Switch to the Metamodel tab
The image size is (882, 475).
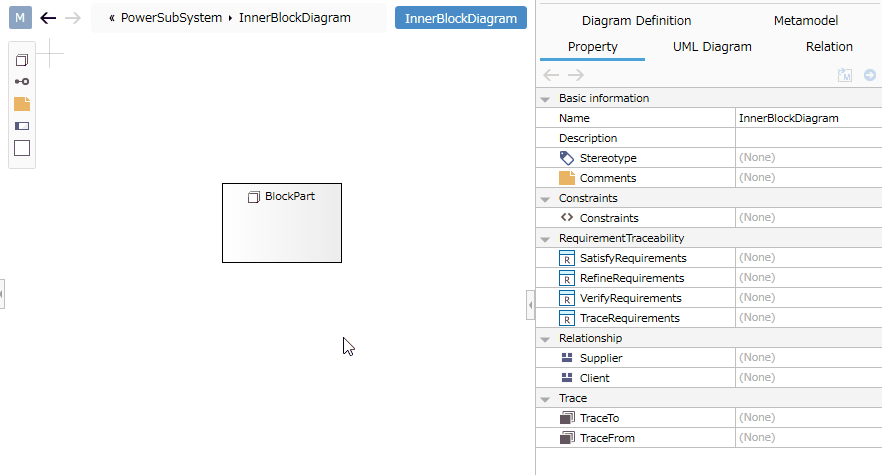[x=806, y=21]
